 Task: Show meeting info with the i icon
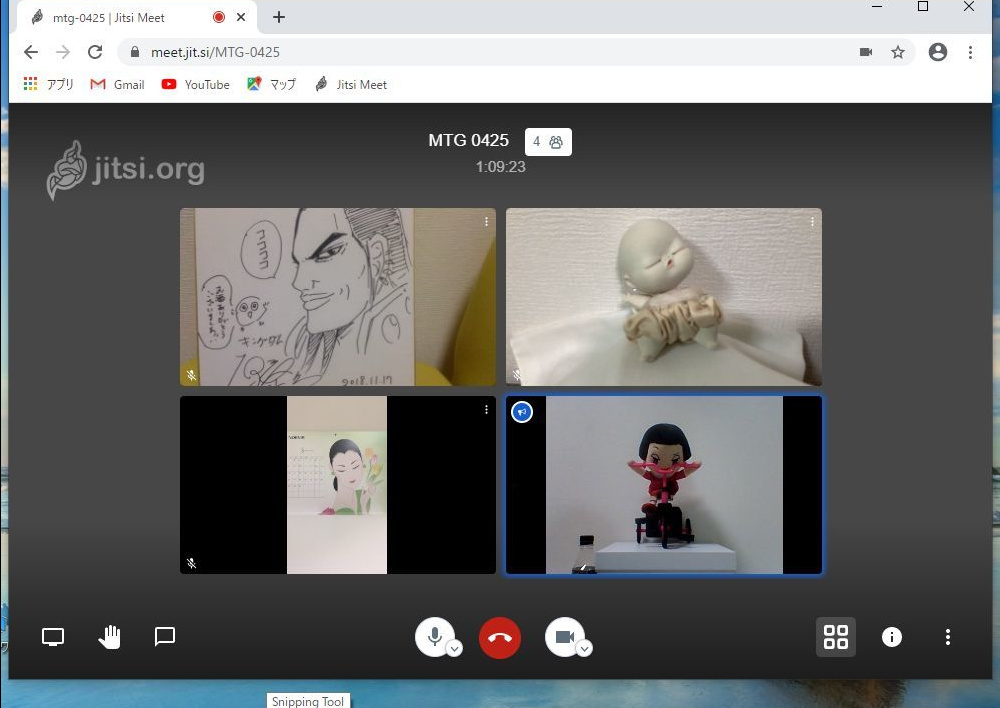(892, 637)
